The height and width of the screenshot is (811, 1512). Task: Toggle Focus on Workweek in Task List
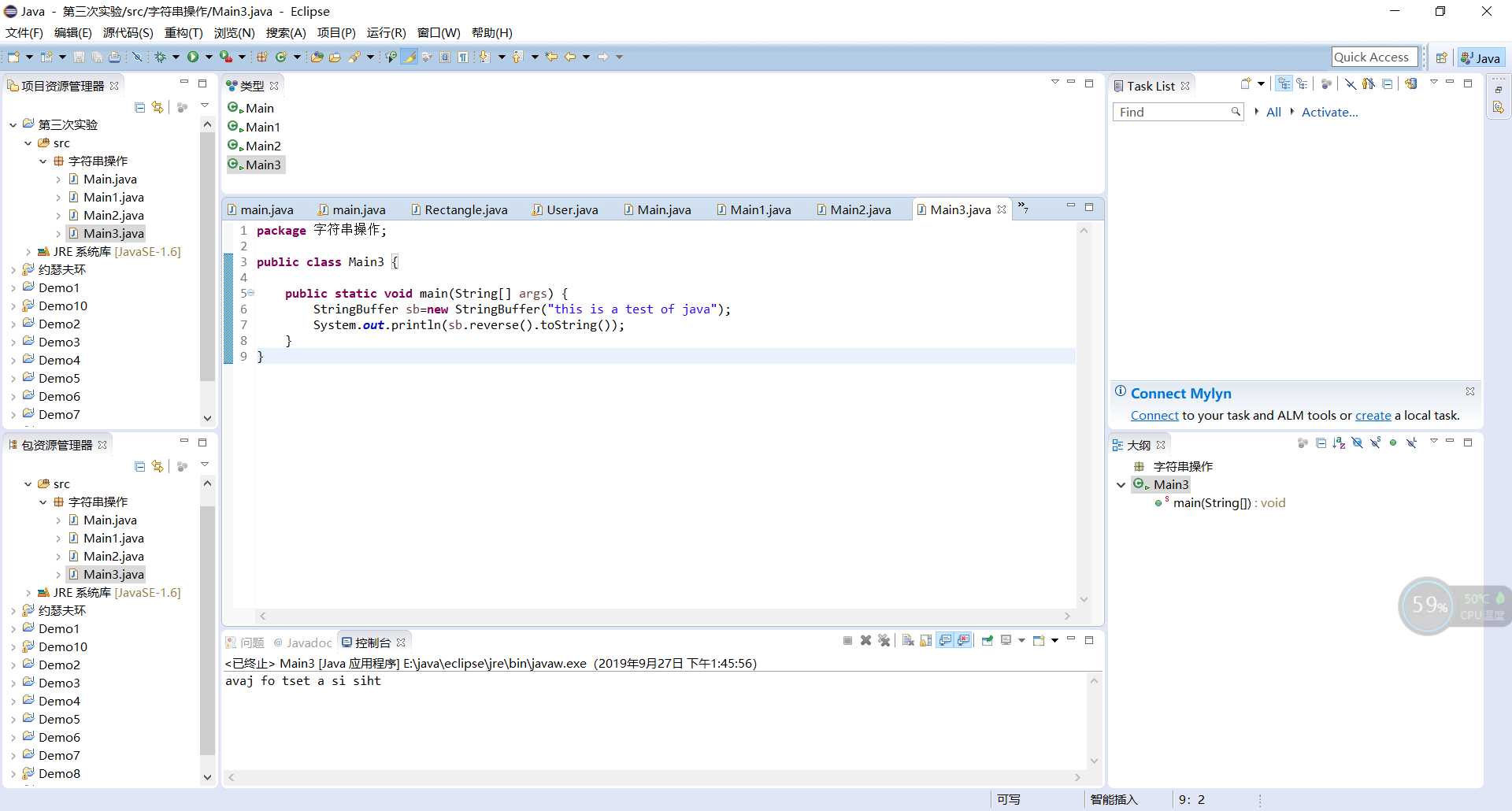pyautogui.click(x=1326, y=84)
